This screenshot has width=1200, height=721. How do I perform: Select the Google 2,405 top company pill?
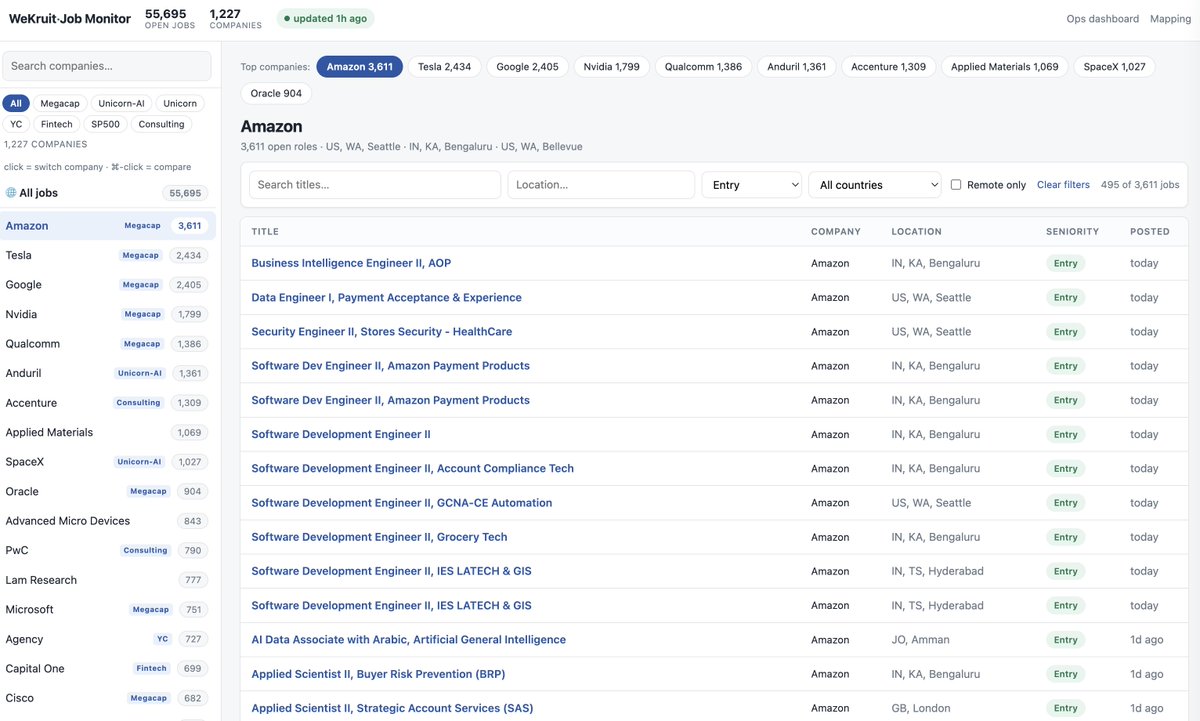[527, 67]
